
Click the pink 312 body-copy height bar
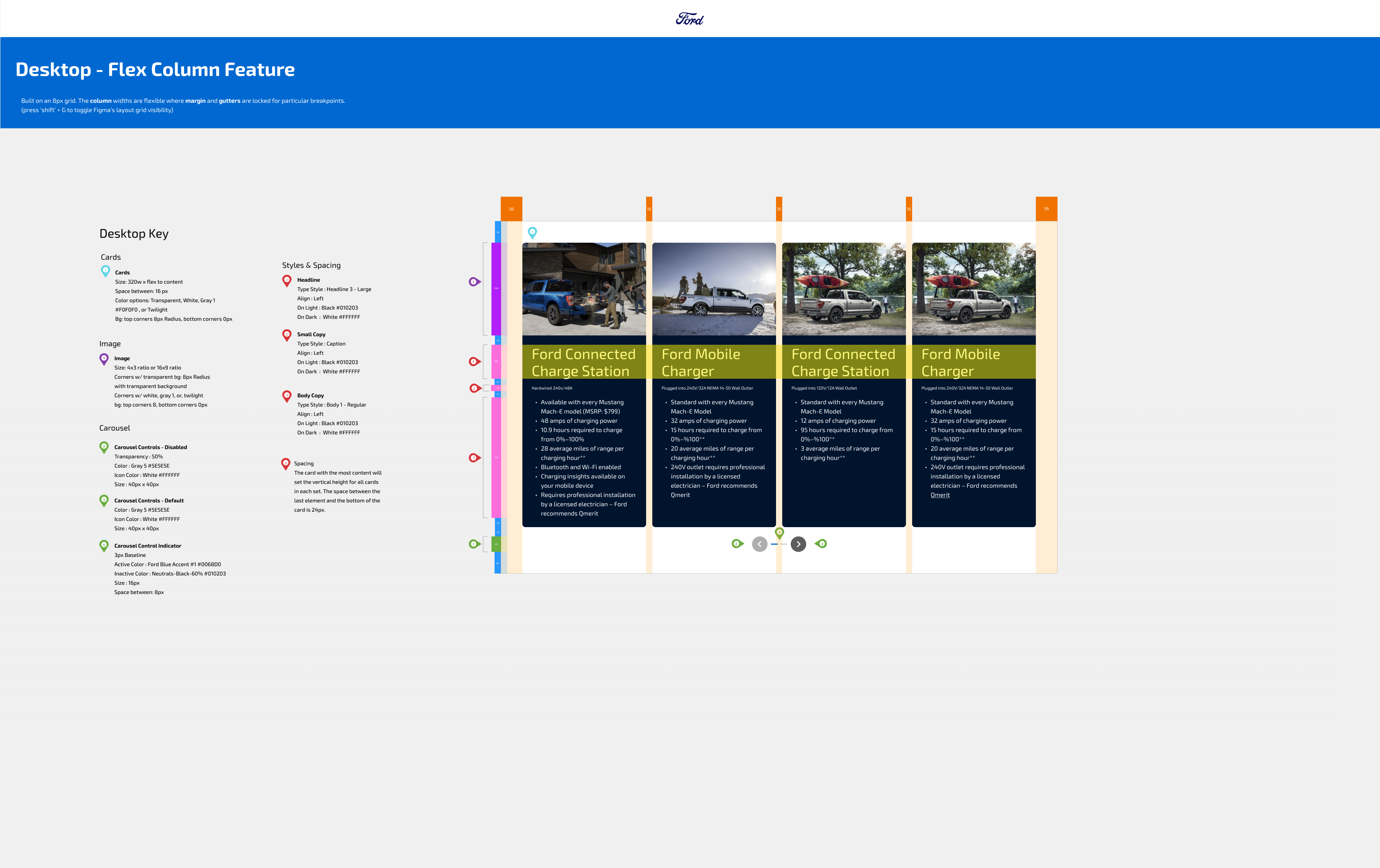pyautogui.click(x=496, y=458)
